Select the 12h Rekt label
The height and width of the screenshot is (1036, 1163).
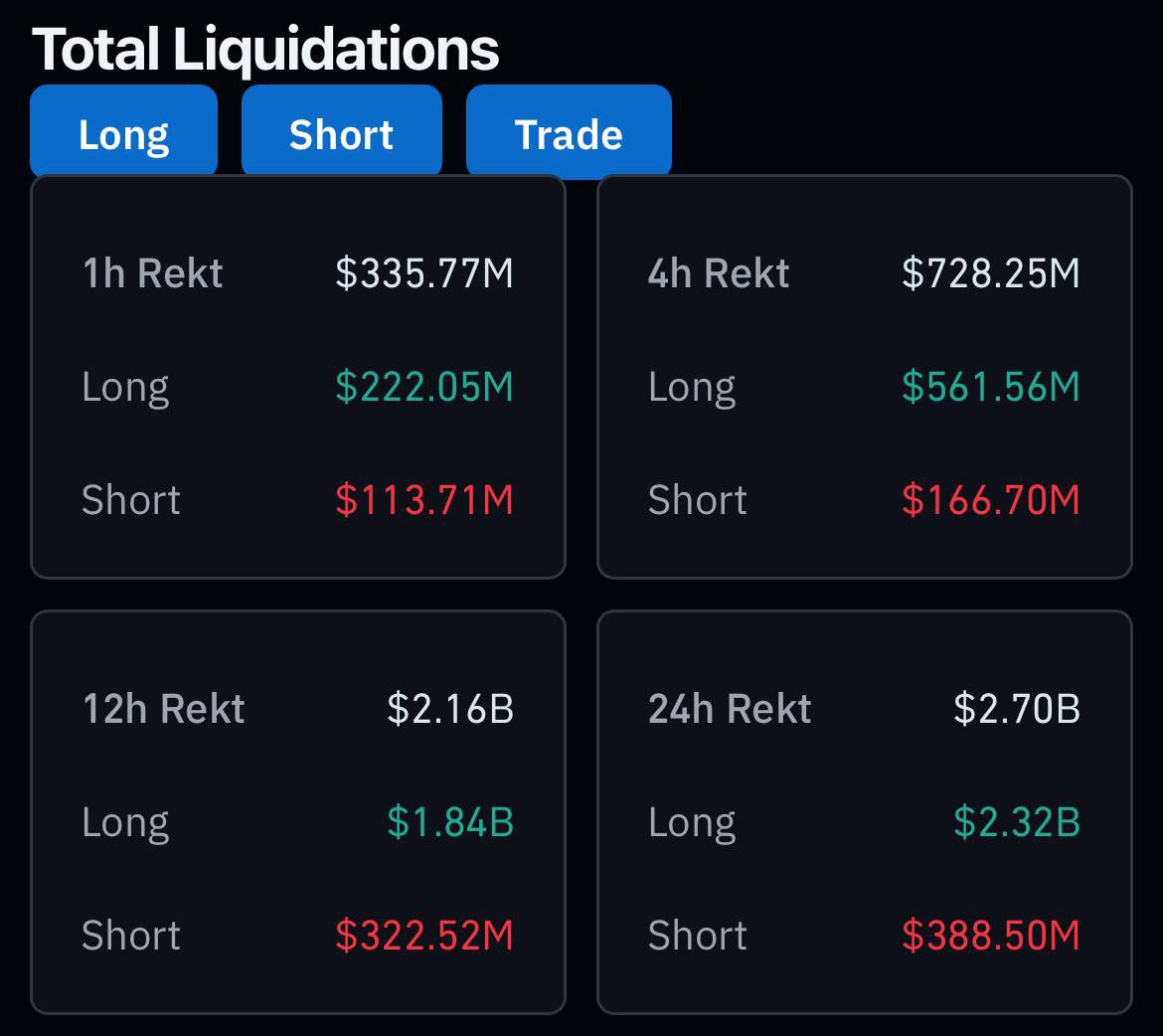click(164, 709)
